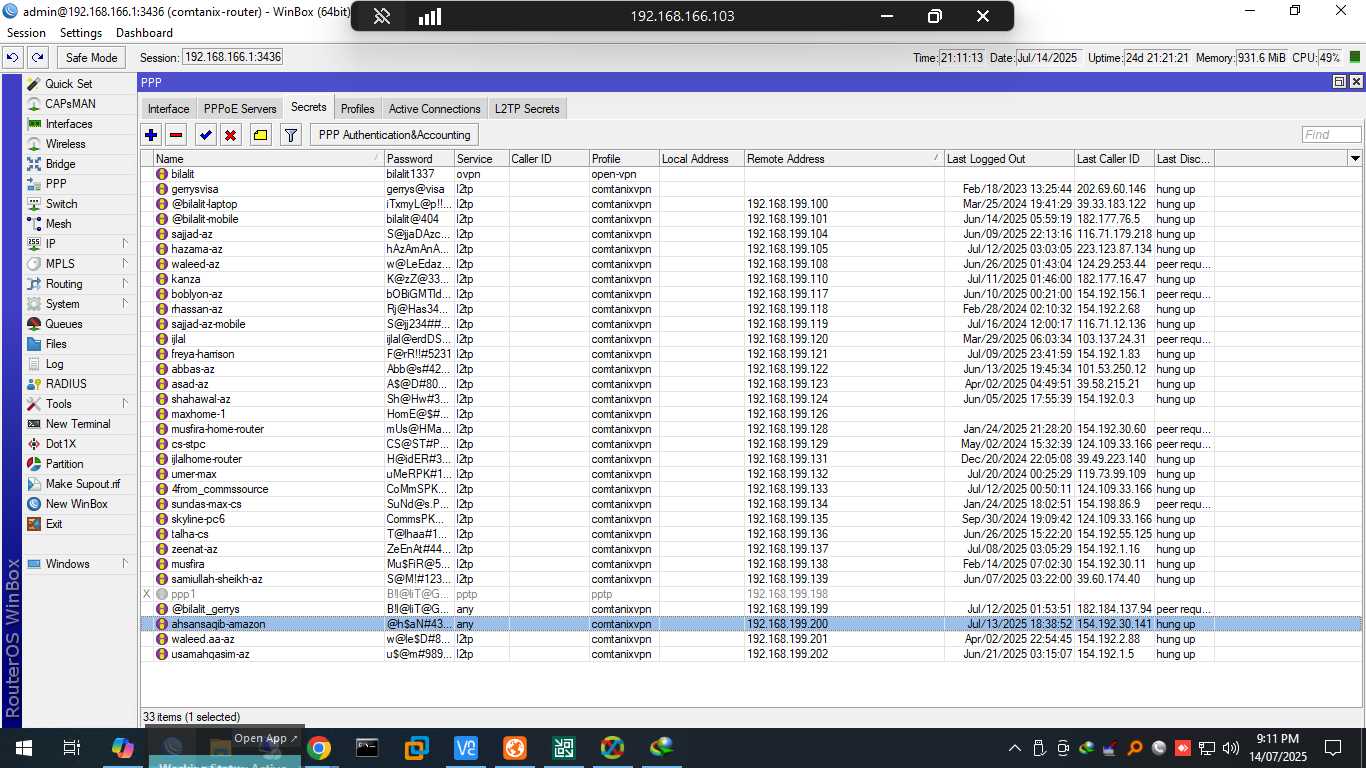1366x768 pixels.
Task: Open CAPsMAN in sidebar
Action: (x=70, y=104)
